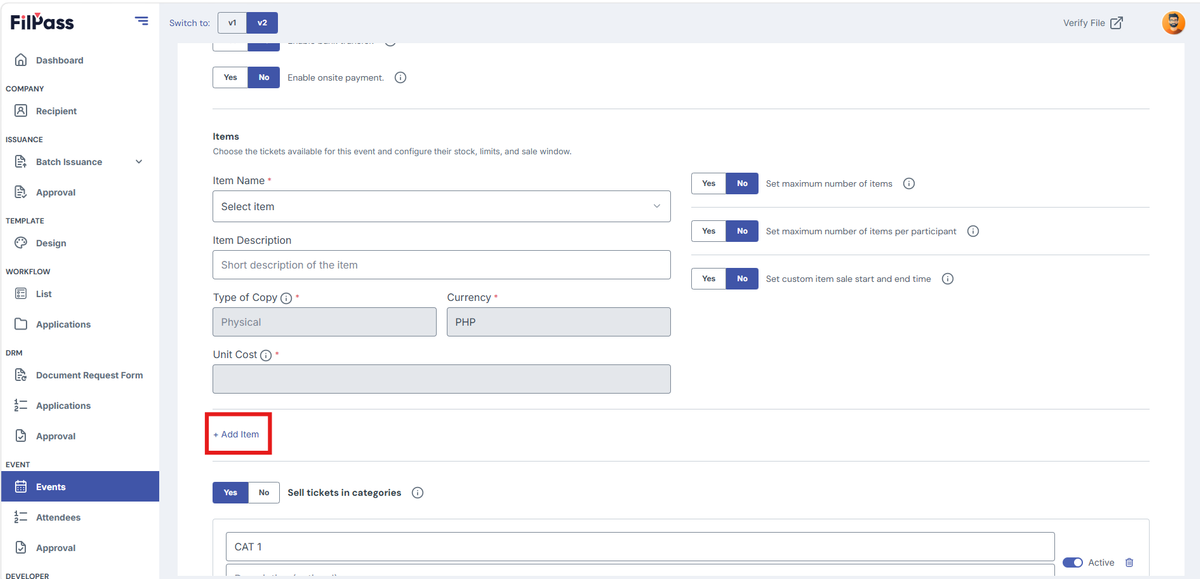1200x579 pixels.
Task: Delete CAT 1 category with trash icon
Action: [x=1129, y=563]
